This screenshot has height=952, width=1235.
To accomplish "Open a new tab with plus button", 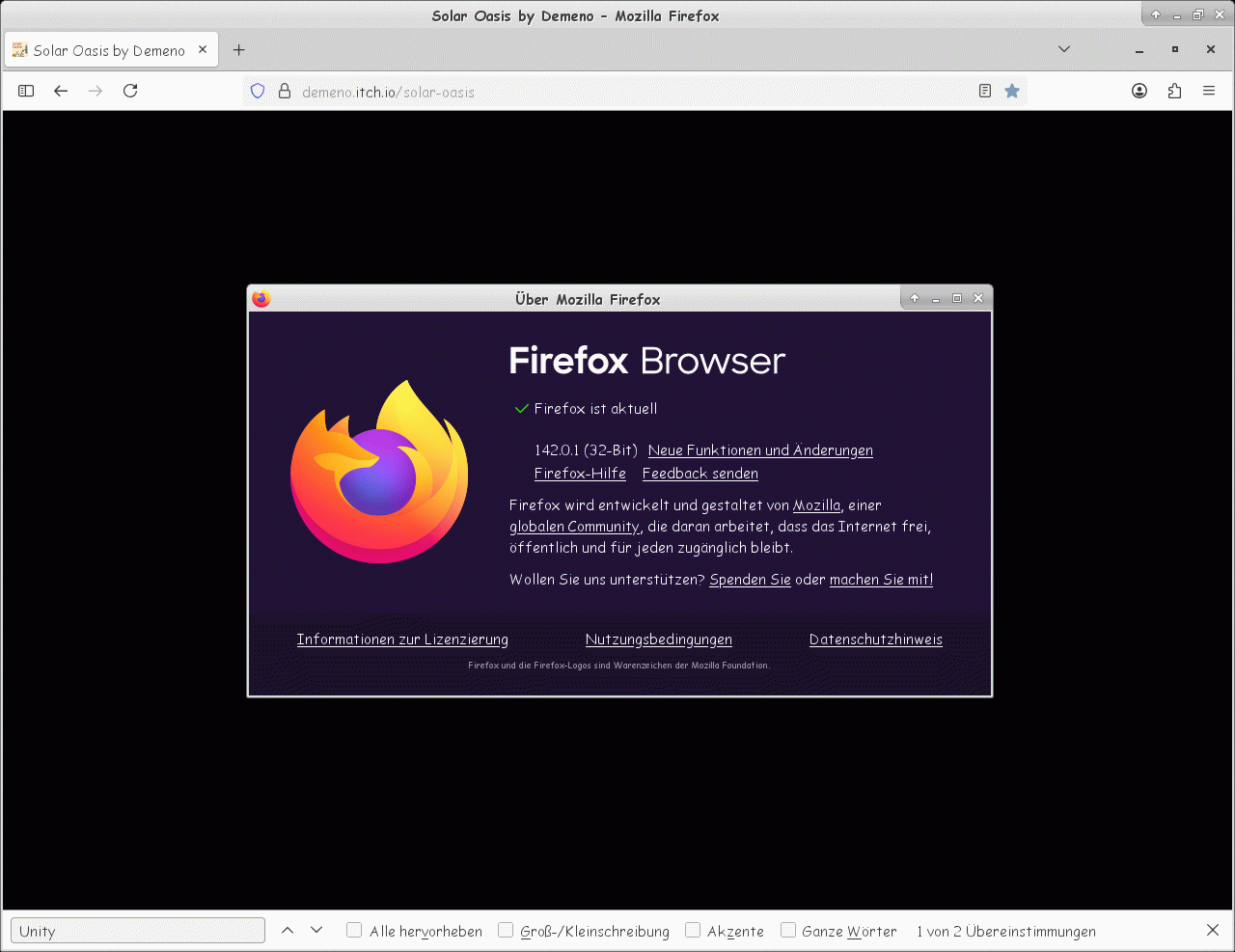I will click(x=239, y=50).
